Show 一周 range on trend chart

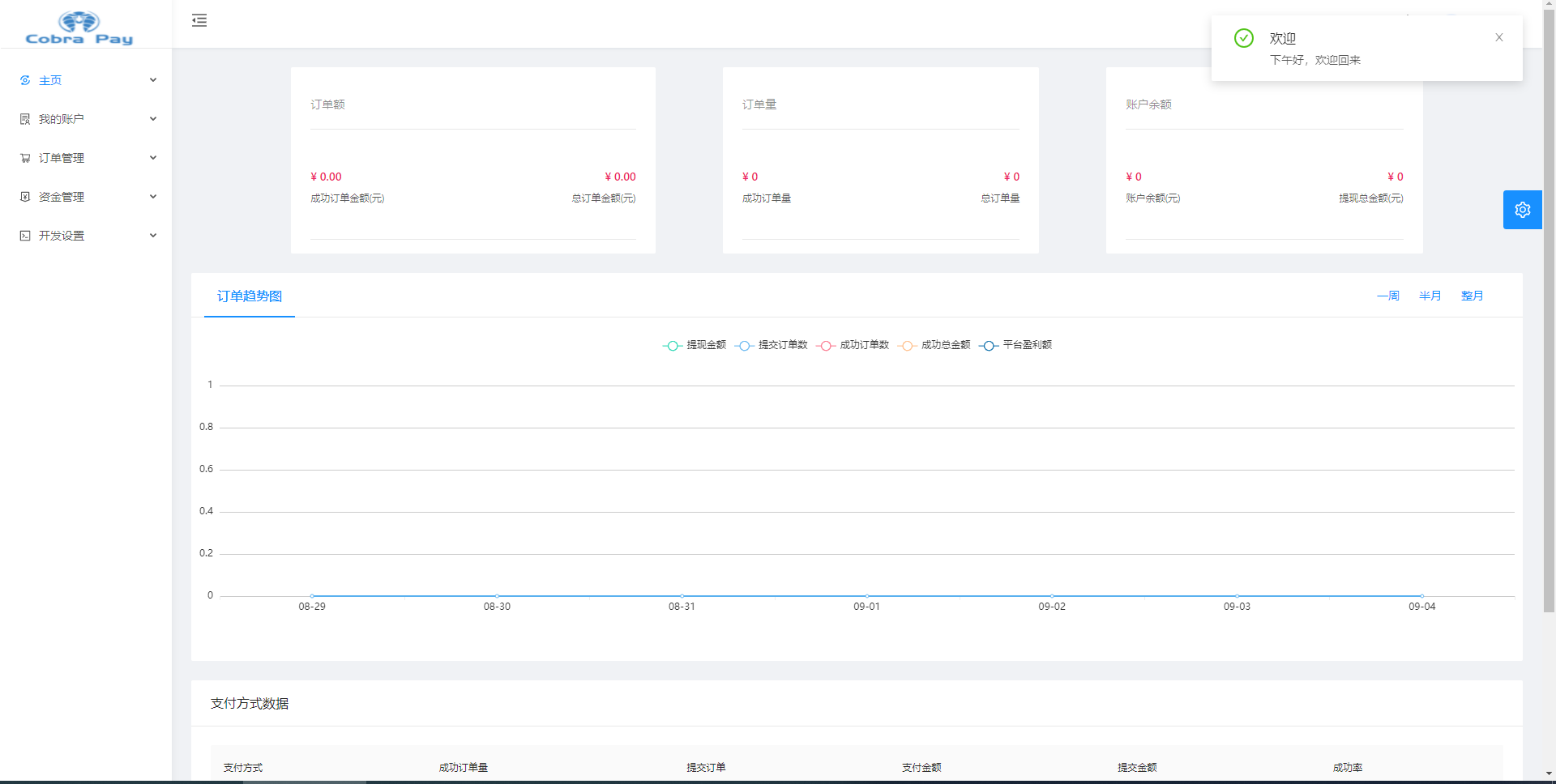tap(1387, 296)
